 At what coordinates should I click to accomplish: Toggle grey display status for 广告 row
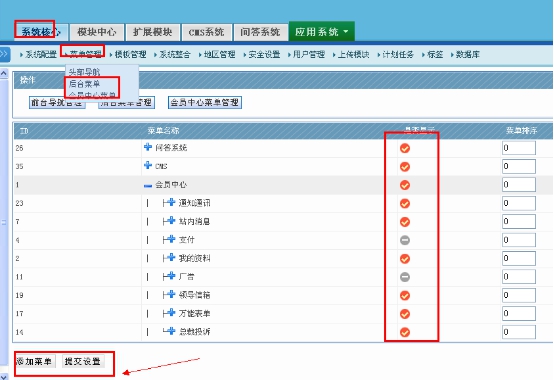click(405, 277)
